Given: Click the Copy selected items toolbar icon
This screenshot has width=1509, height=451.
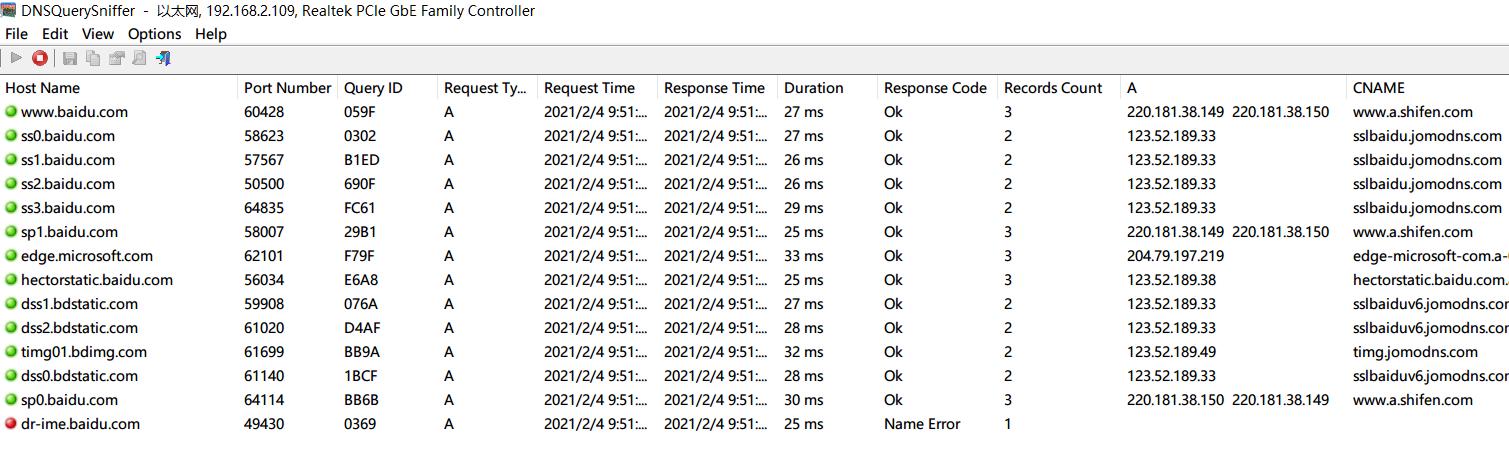Looking at the screenshot, I should click(93, 59).
